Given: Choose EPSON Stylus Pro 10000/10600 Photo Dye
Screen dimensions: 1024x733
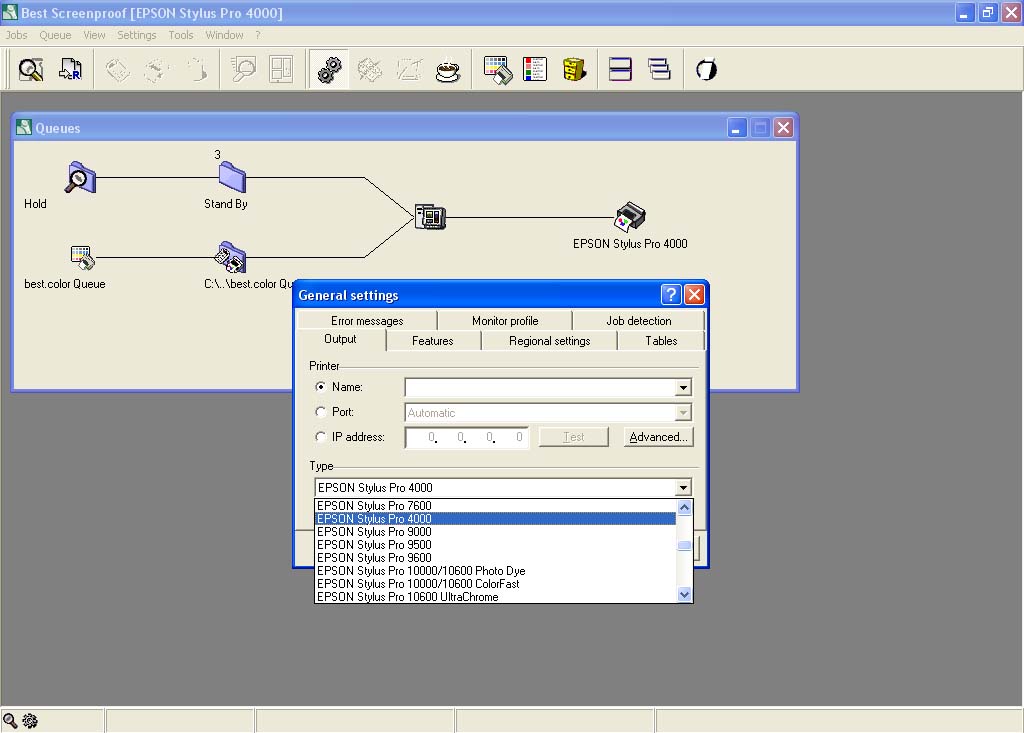Looking at the screenshot, I should pos(496,571).
